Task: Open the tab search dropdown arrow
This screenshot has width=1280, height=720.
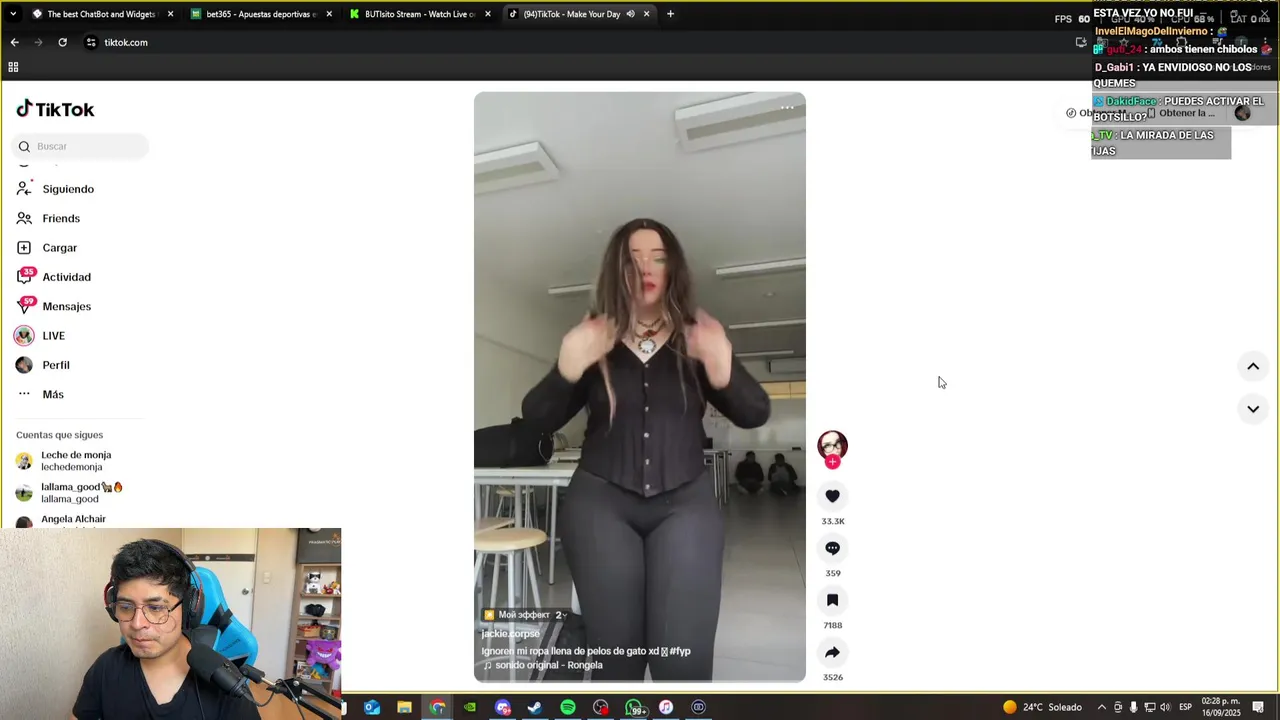Action: tap(13, 14)
